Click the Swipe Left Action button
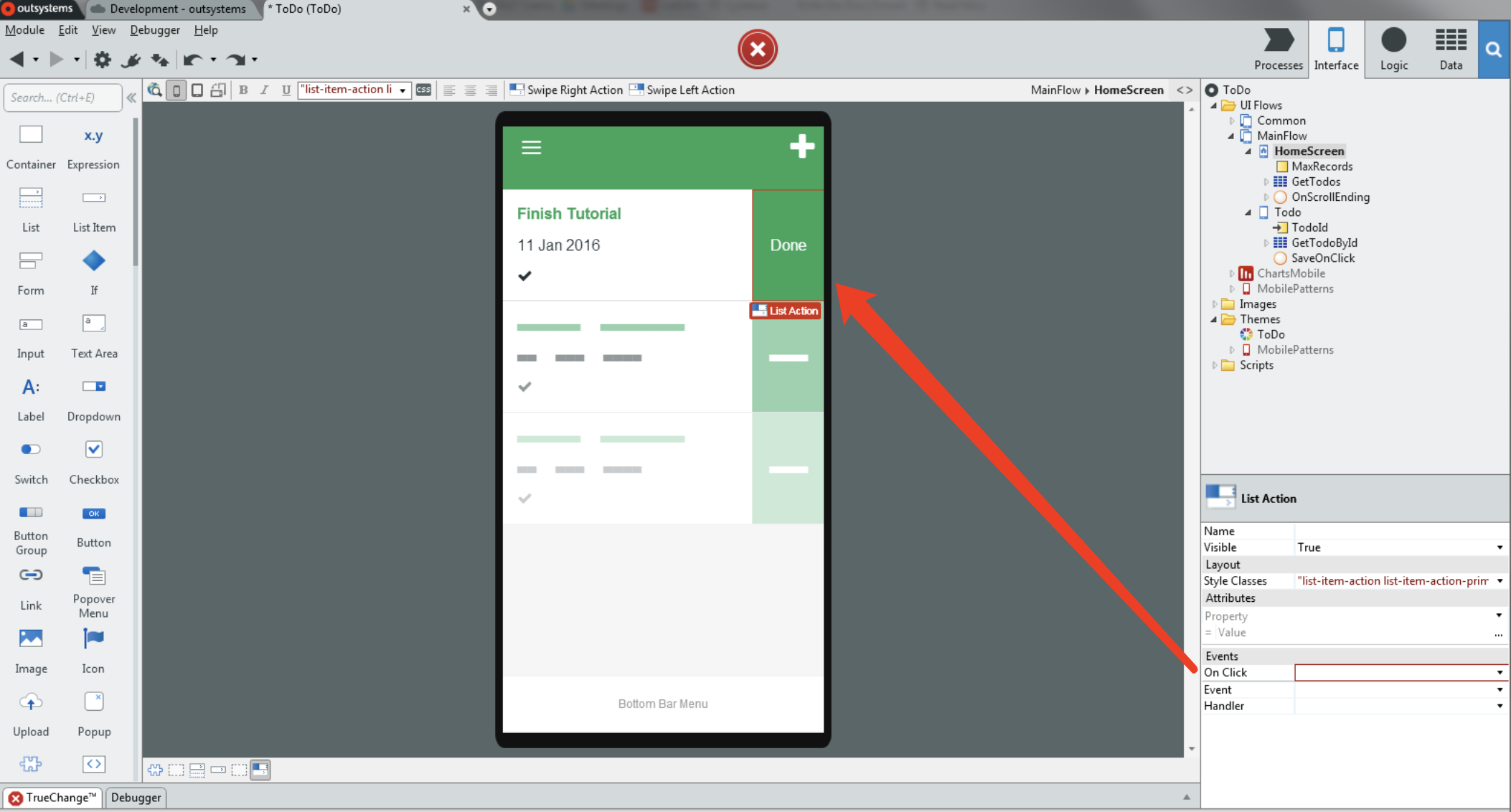Viewport: 1511px width, 812px height. [682, 90]
